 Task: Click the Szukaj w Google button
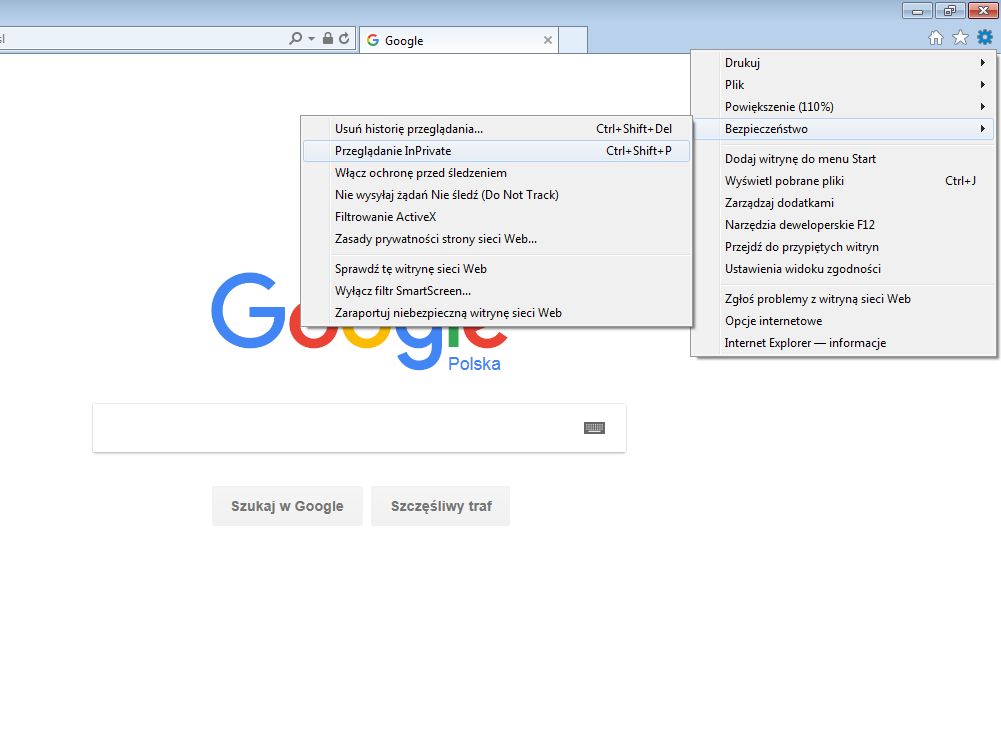point(287,506)
